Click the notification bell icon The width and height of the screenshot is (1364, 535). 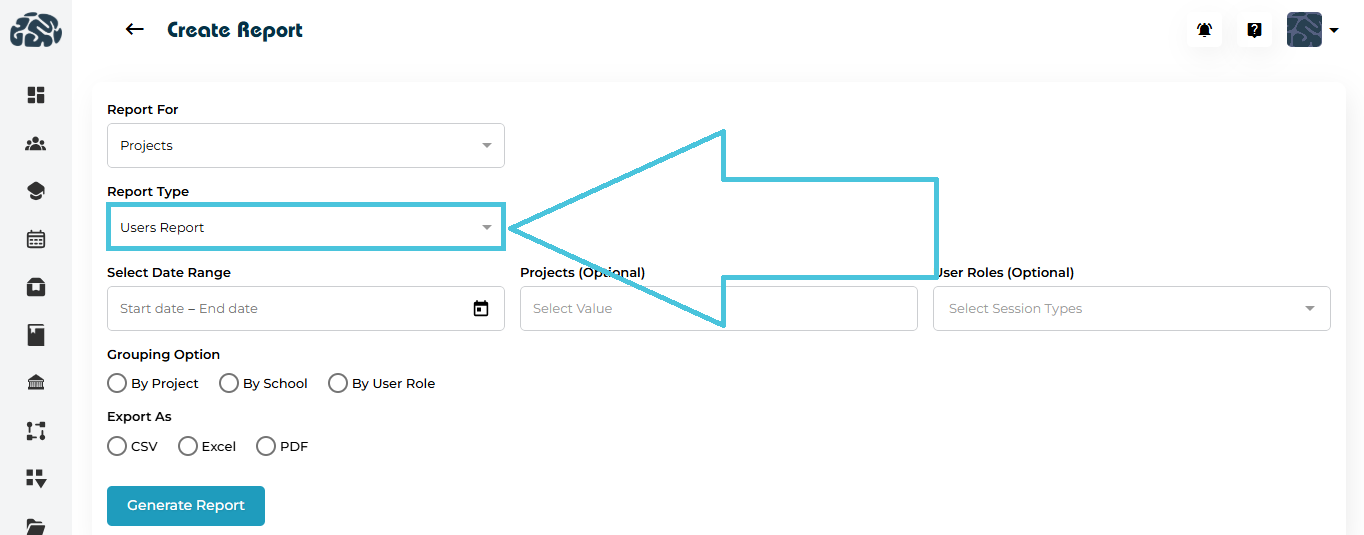(1204, 30)
